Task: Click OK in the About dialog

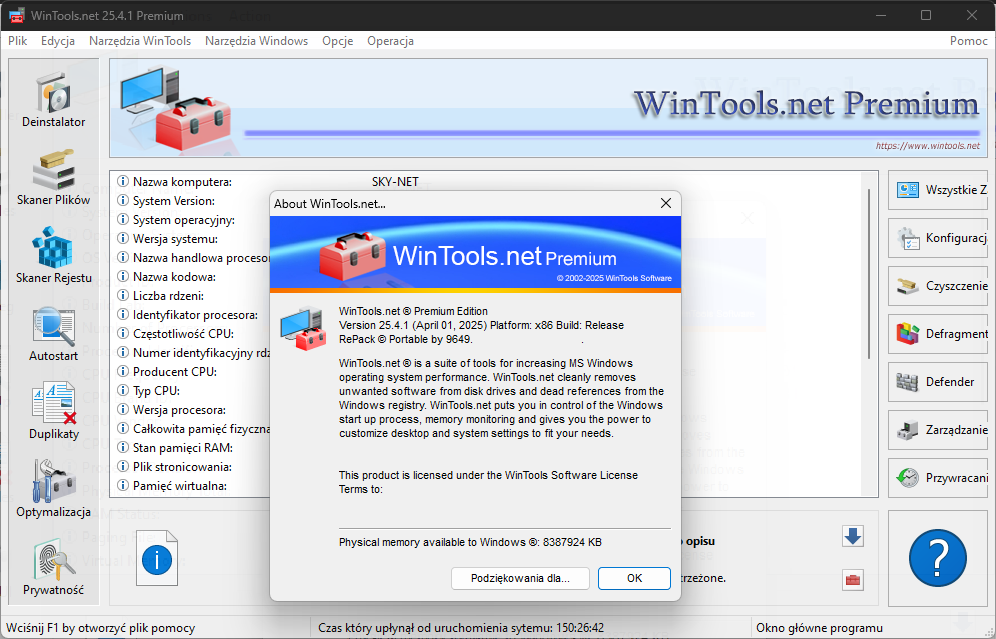Action: point(634,578)
